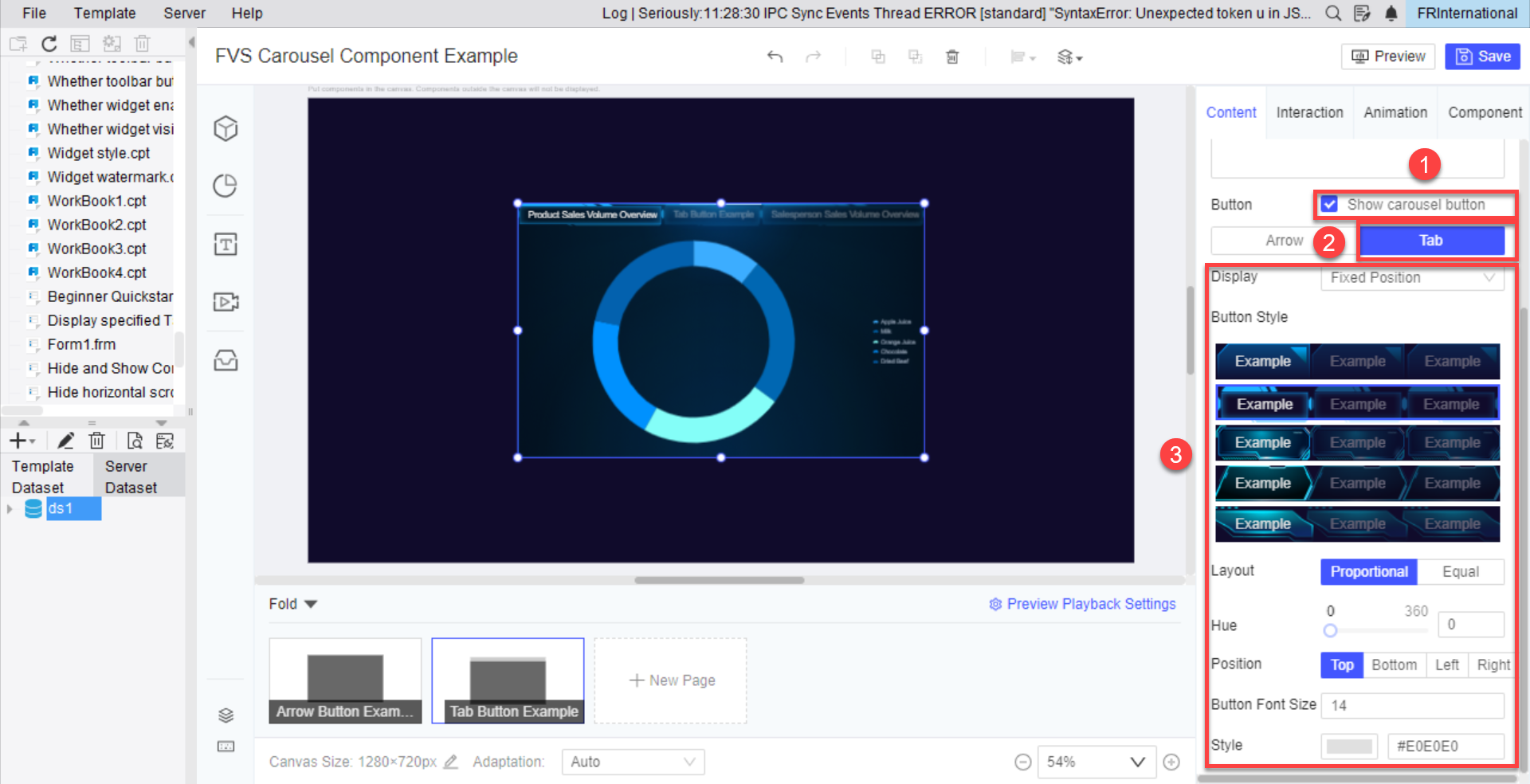Screen dimensions: 1530x784
Task: Click the copy component icon
Action: [x=878, y=57]
